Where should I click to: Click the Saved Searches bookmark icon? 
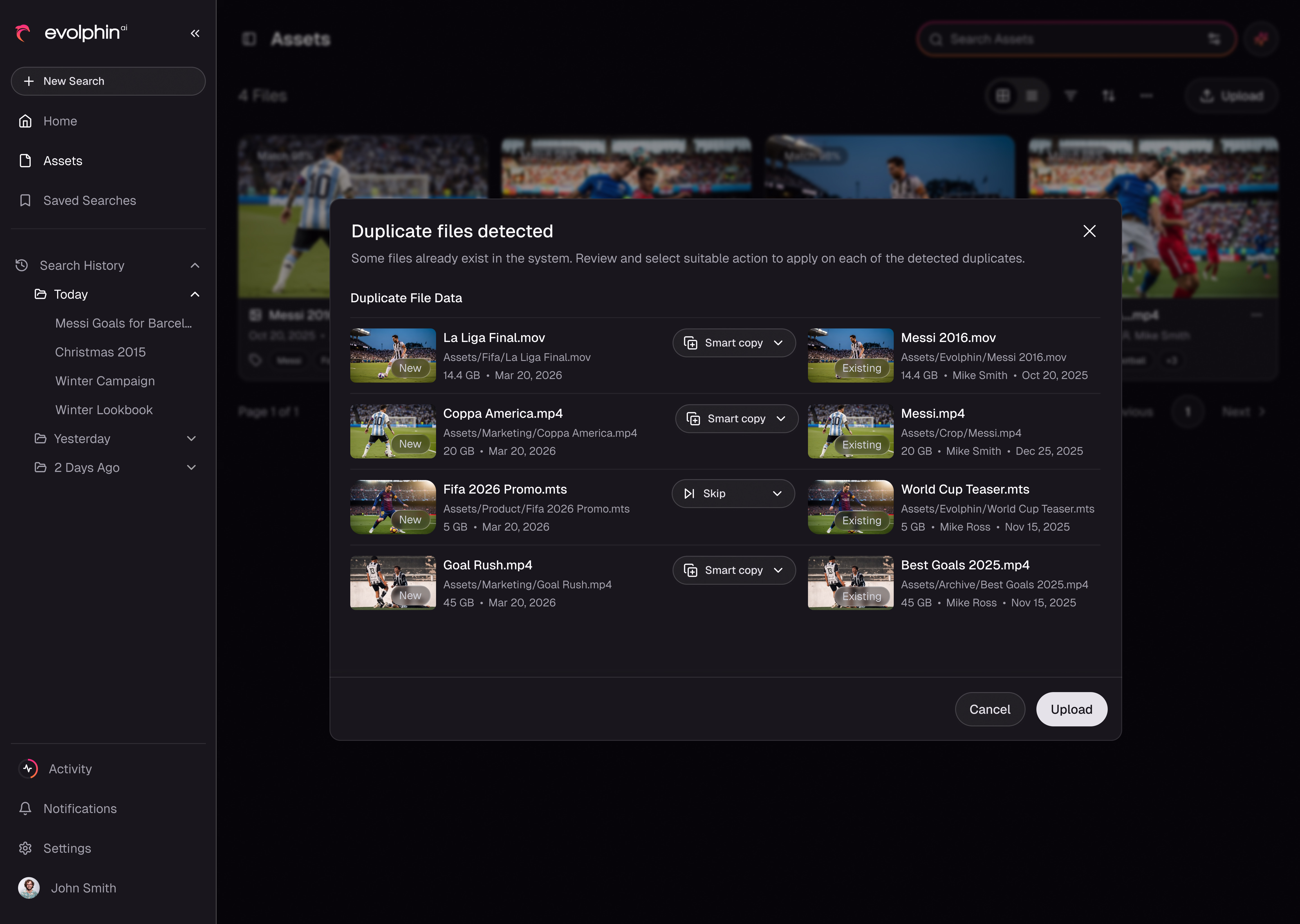pyautogui.click(x=25, y=200)
